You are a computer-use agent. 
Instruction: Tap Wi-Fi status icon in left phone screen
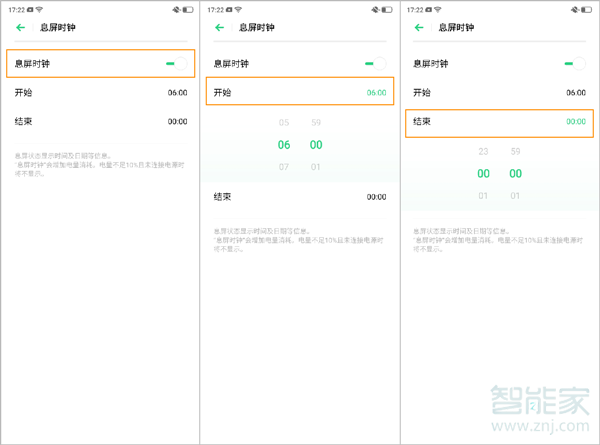(40, 9)
